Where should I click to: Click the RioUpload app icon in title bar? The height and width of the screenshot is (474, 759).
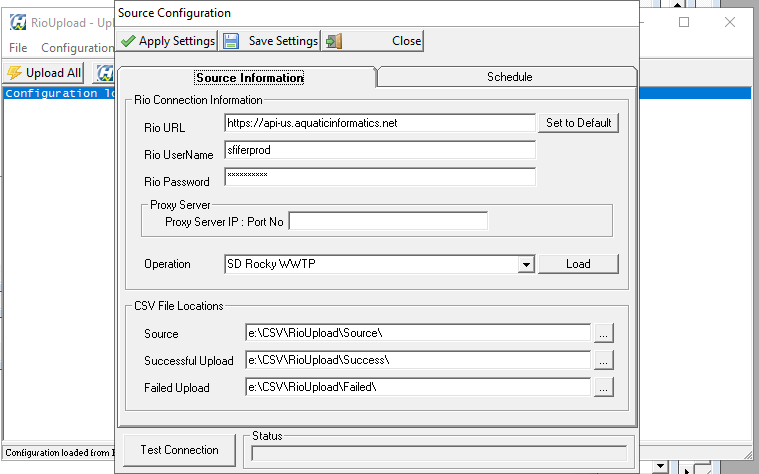(17, 22)
